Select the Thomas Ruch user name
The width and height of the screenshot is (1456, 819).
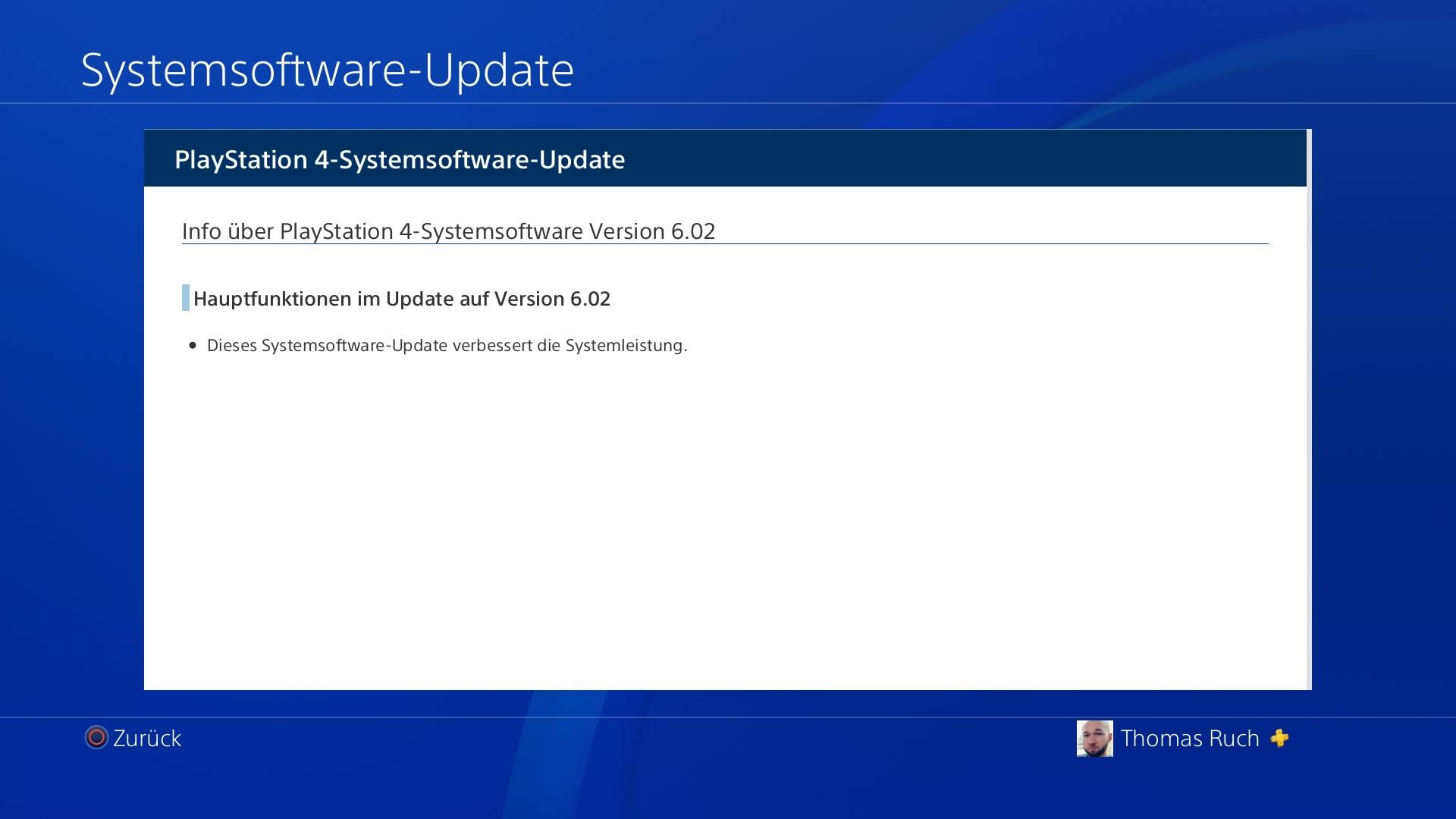pos(1190,739)
